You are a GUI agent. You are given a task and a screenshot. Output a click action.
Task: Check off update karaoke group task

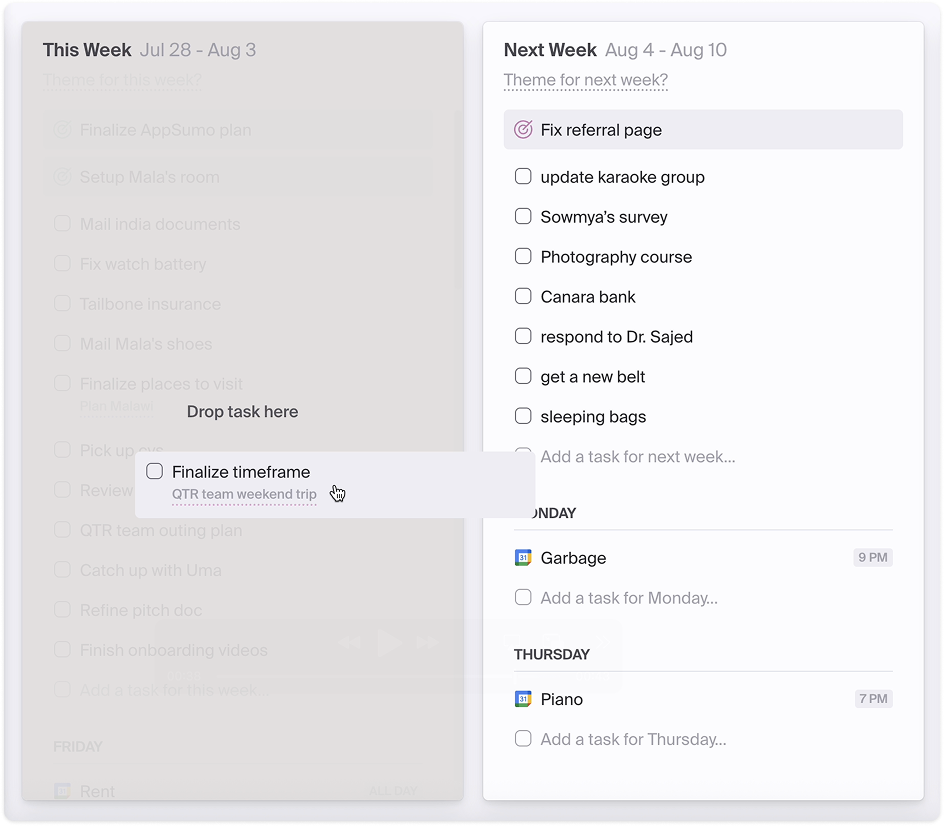[523, 177]
